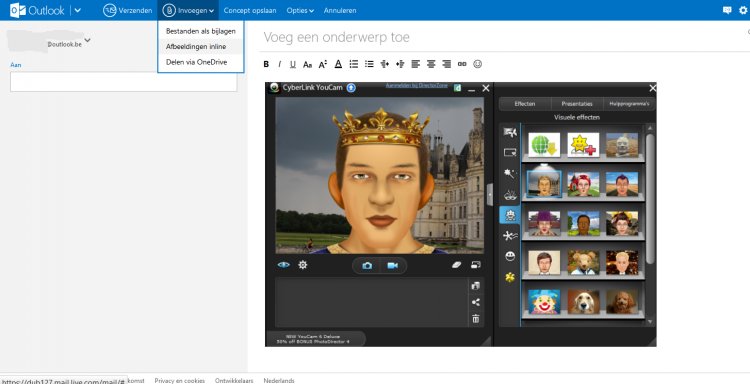Toggle italic formatting

click(279, 64)
